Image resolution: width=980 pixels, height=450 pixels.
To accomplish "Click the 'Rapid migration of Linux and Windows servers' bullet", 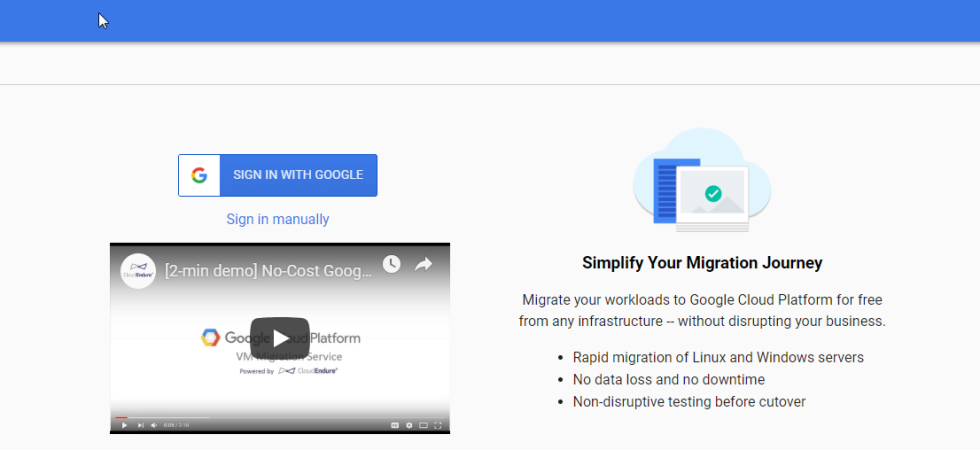I will coord(718,358).
